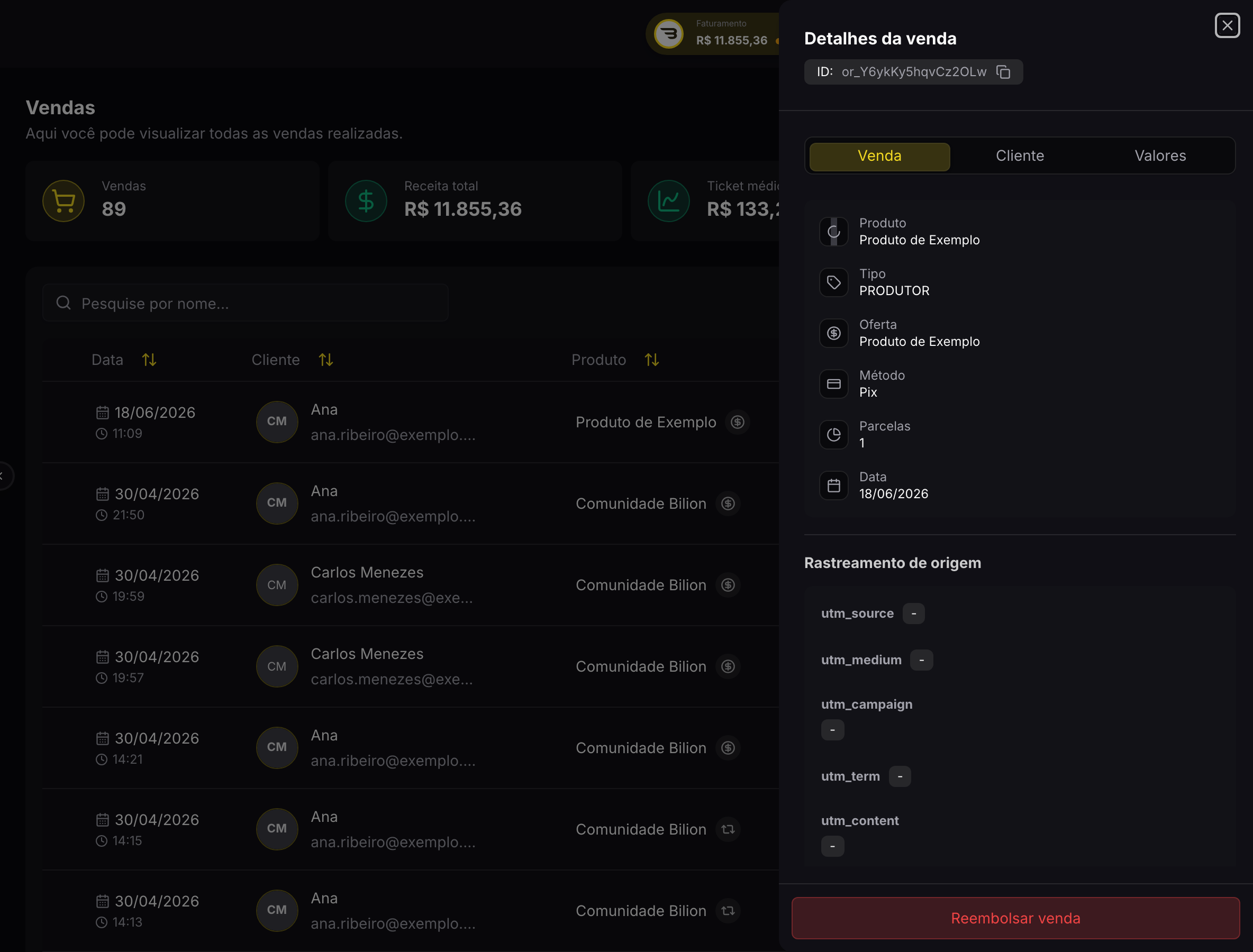Click the Reembolsar venda button
Image resolution: width=1253 pixels, height=952 pixels.
point(1015,918)
